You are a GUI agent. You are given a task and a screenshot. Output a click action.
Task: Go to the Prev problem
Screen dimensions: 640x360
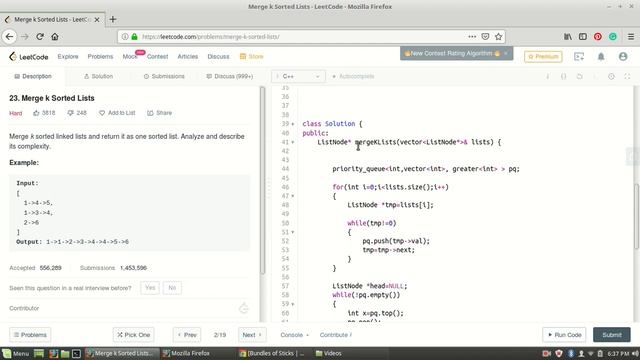187,335
